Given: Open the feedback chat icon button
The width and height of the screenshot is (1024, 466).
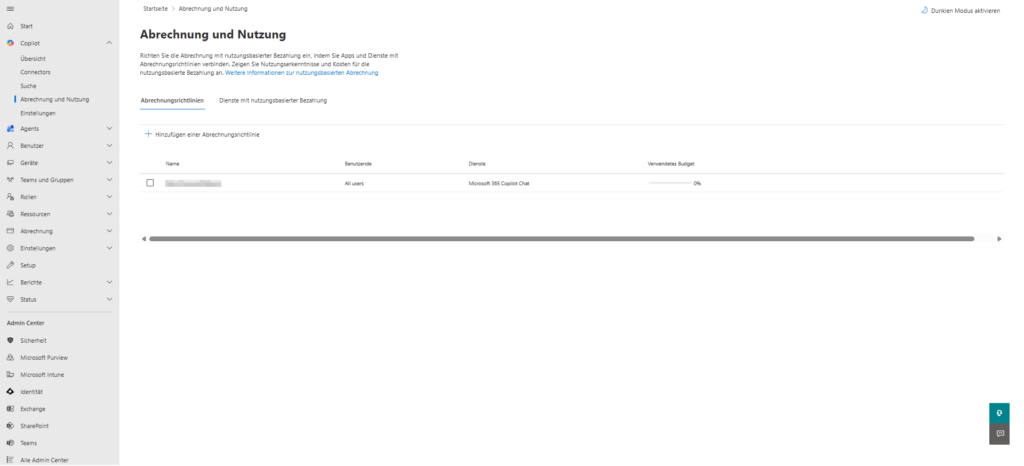Looking at the screenshot, I should pyautogui.click(x=998, y=434).
